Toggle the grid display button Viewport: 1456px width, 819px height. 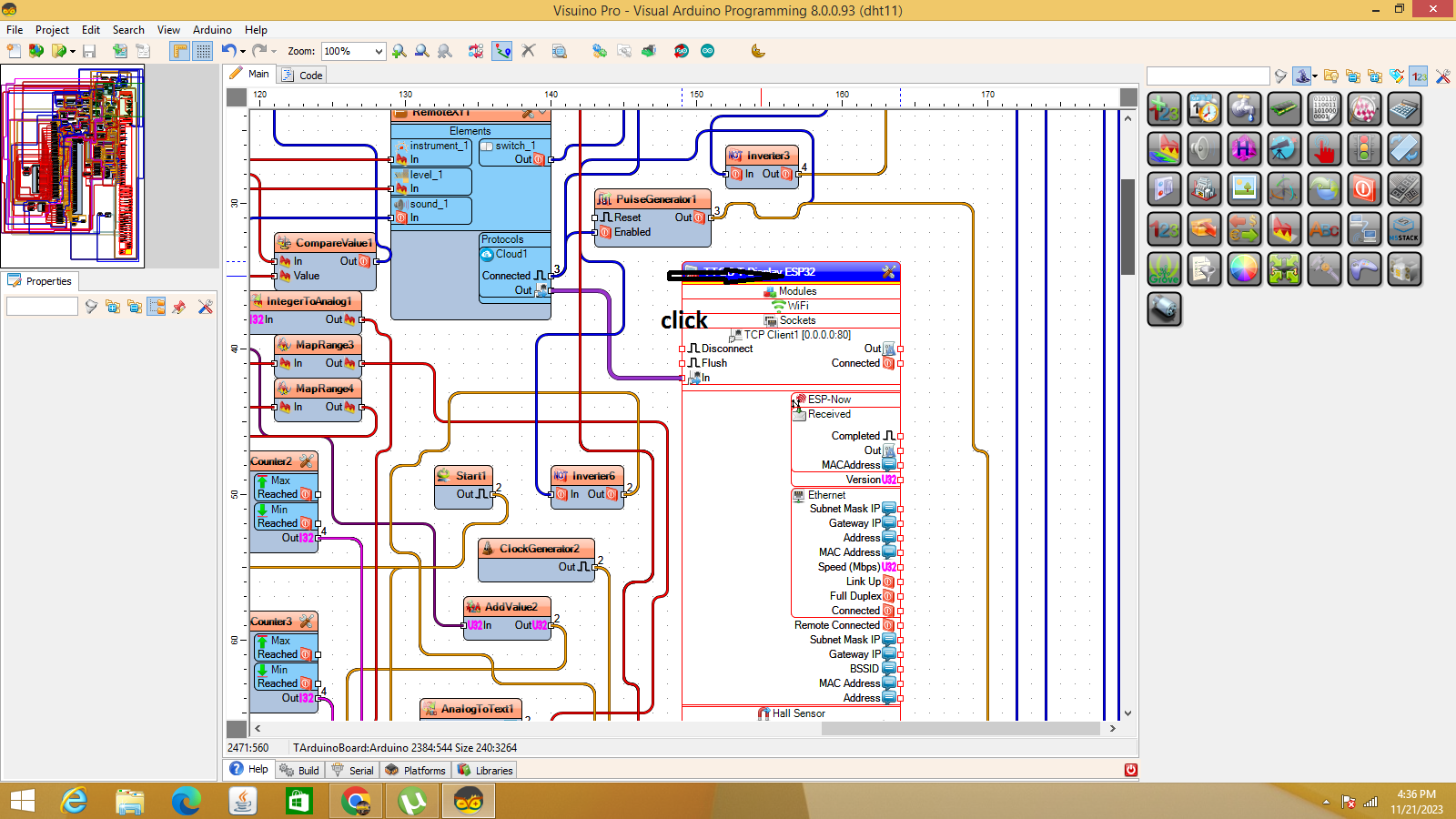point(202,51)
